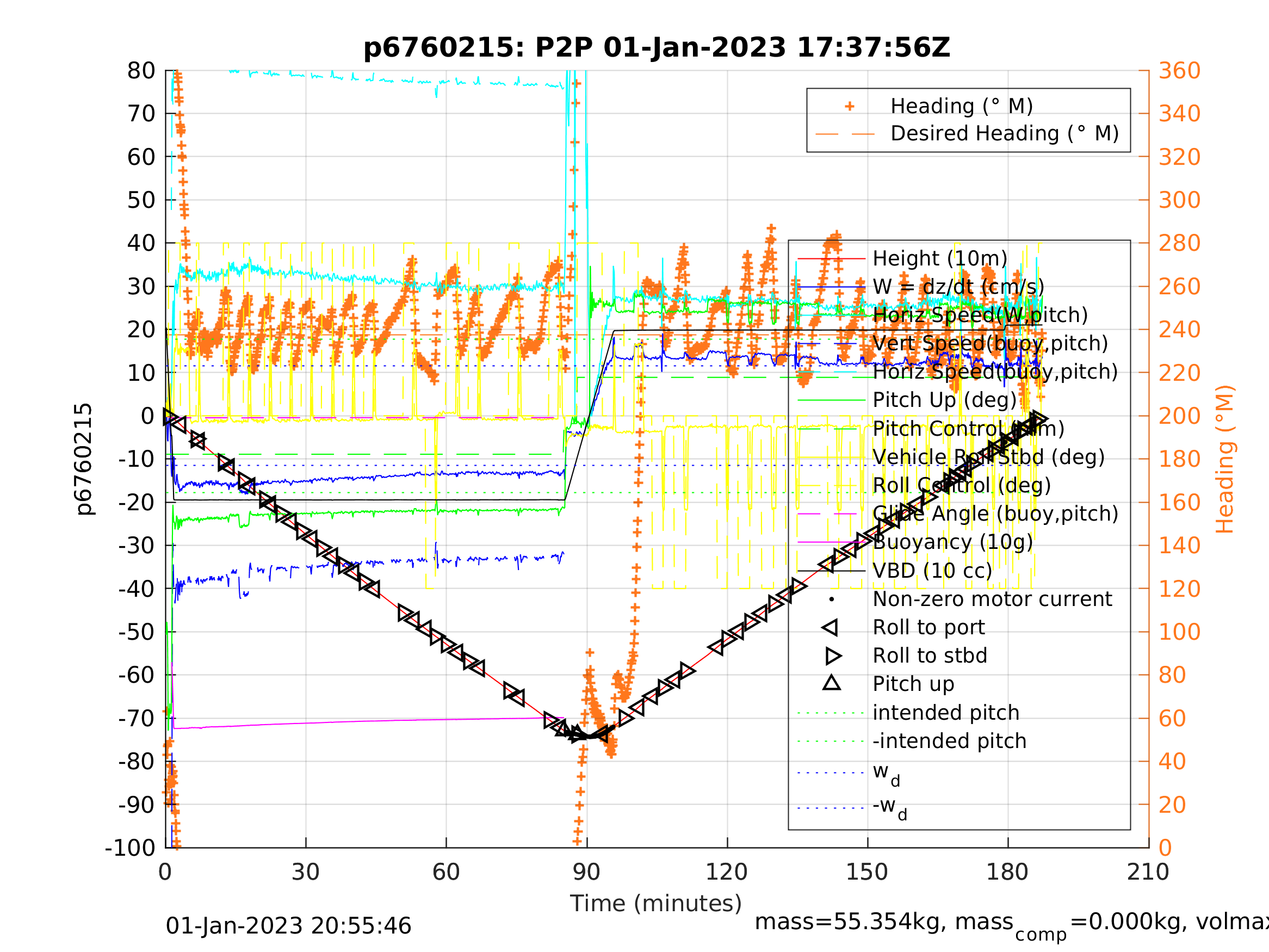This screenshot has width=1269, height=952.
Task: Click the black dot motor current symbol
Action: (832, 599)
